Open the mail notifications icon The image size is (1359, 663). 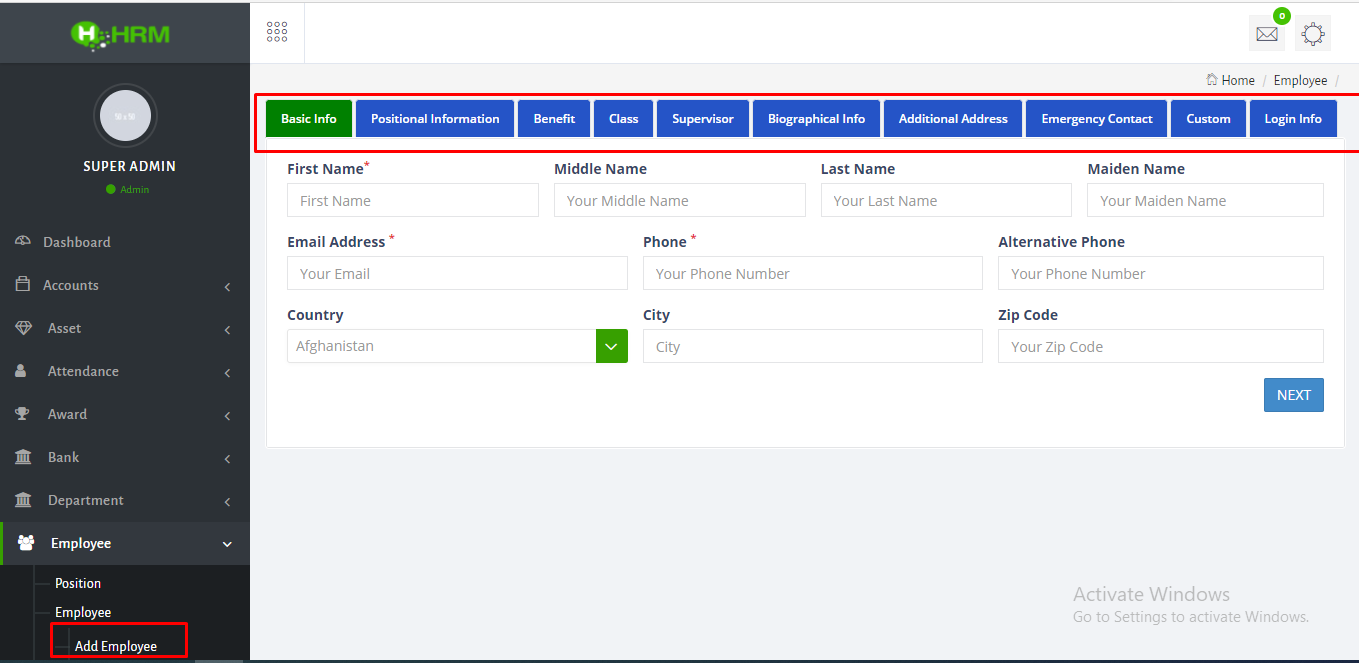coord(1266,34)
